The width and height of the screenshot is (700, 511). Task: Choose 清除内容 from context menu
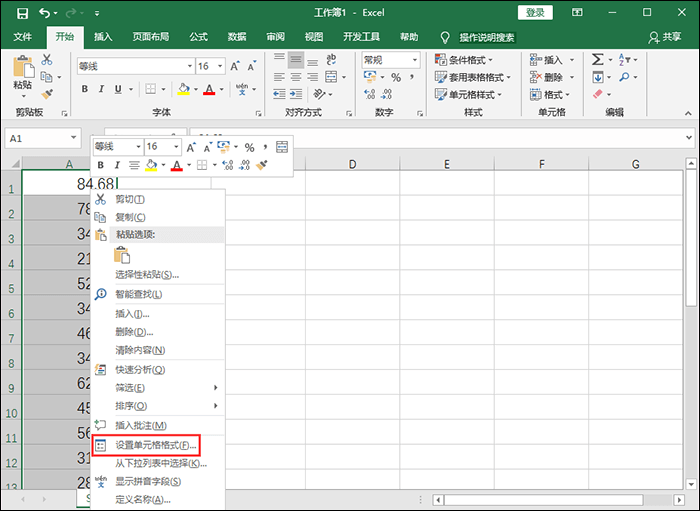[x=158, y=350]
